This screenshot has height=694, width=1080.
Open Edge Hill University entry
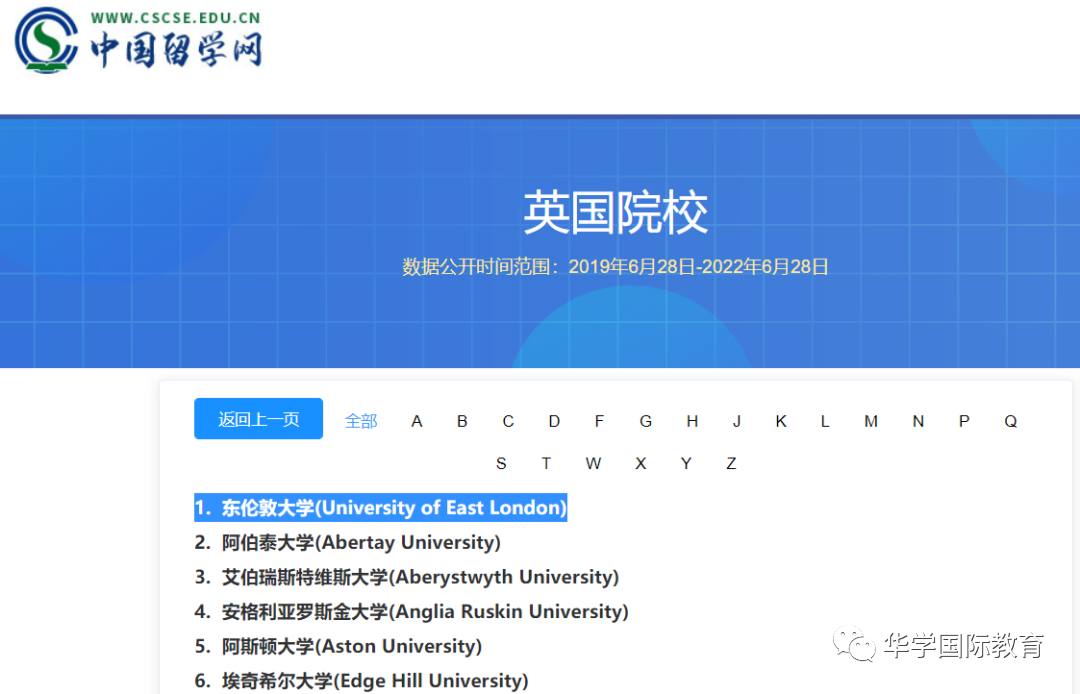click(x=361, y=681)
